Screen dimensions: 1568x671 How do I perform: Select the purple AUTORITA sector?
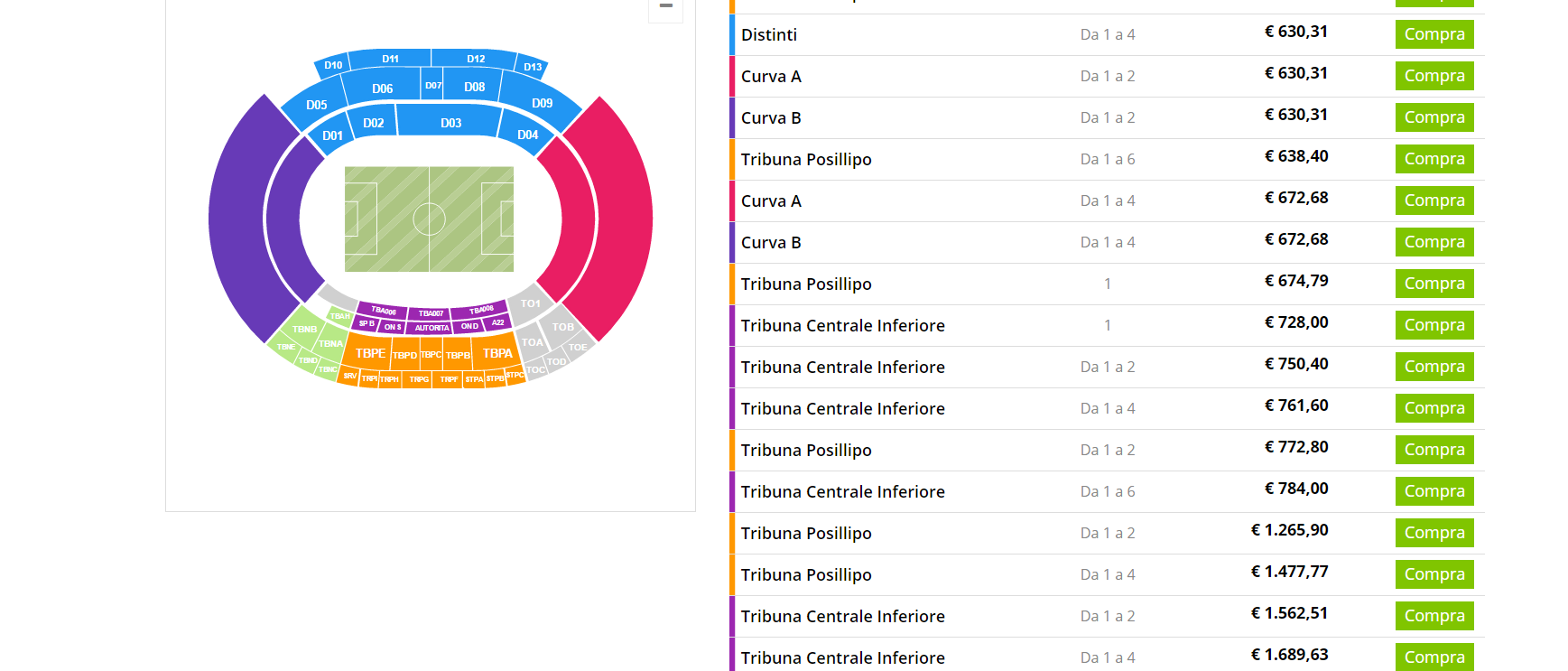(x=431, y=328)
